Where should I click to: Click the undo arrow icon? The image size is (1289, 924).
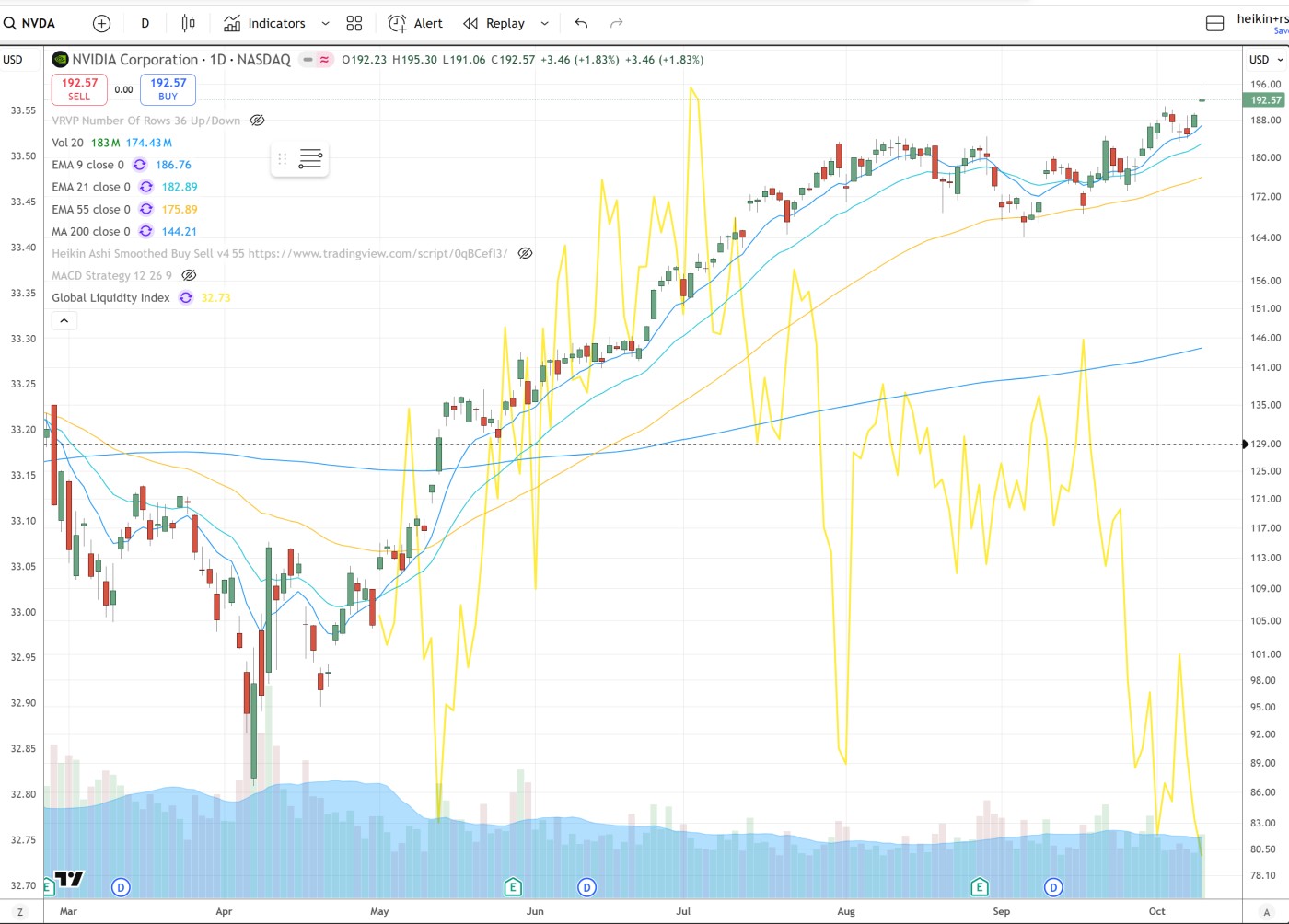click(x=581, y=23)
